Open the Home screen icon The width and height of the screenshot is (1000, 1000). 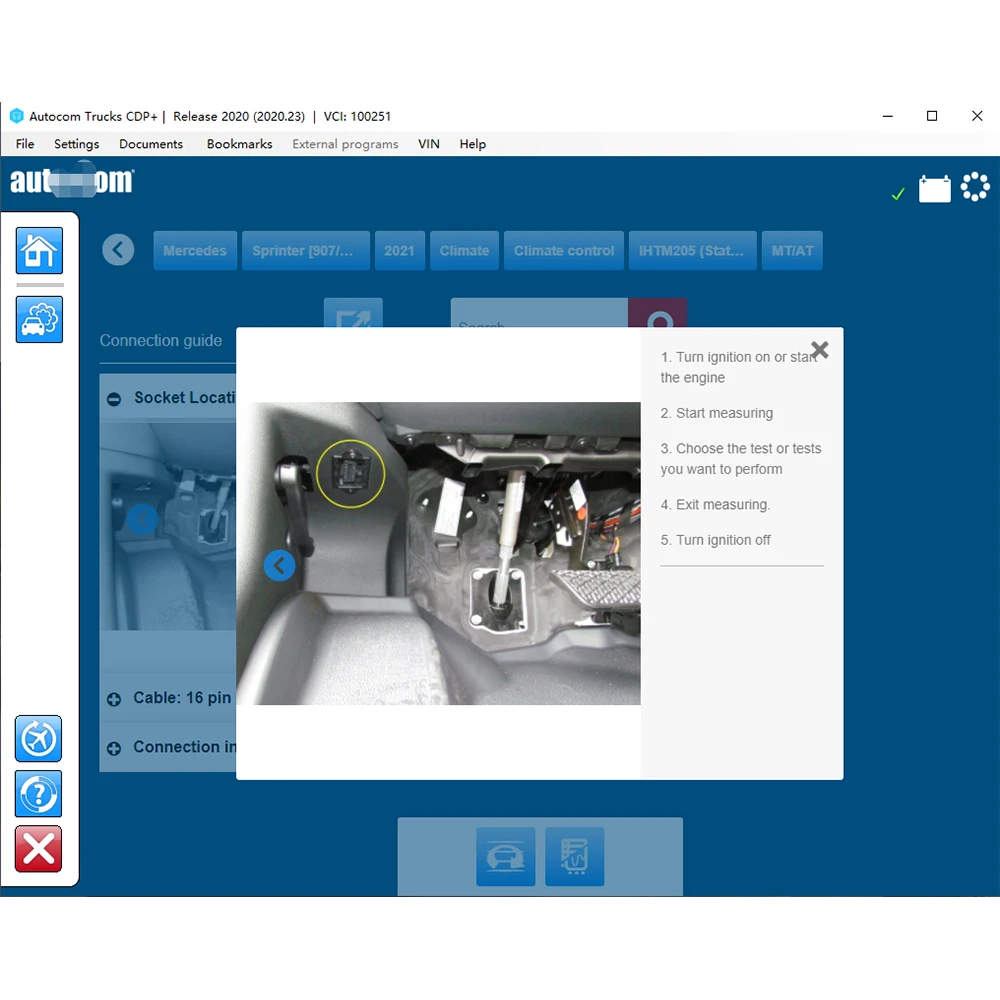tap(39, 251)
